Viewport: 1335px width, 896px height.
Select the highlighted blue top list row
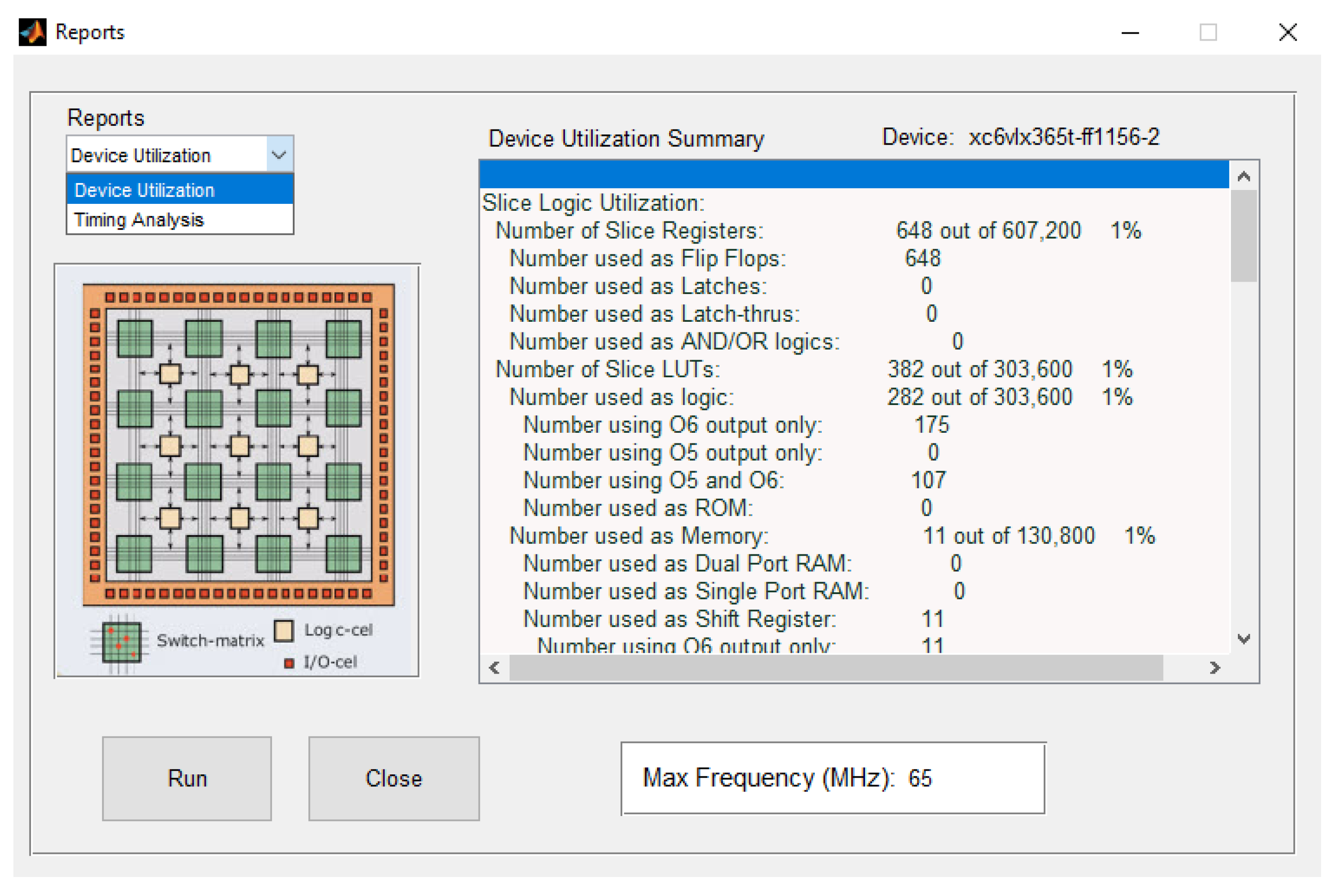(x=854, y=175)
